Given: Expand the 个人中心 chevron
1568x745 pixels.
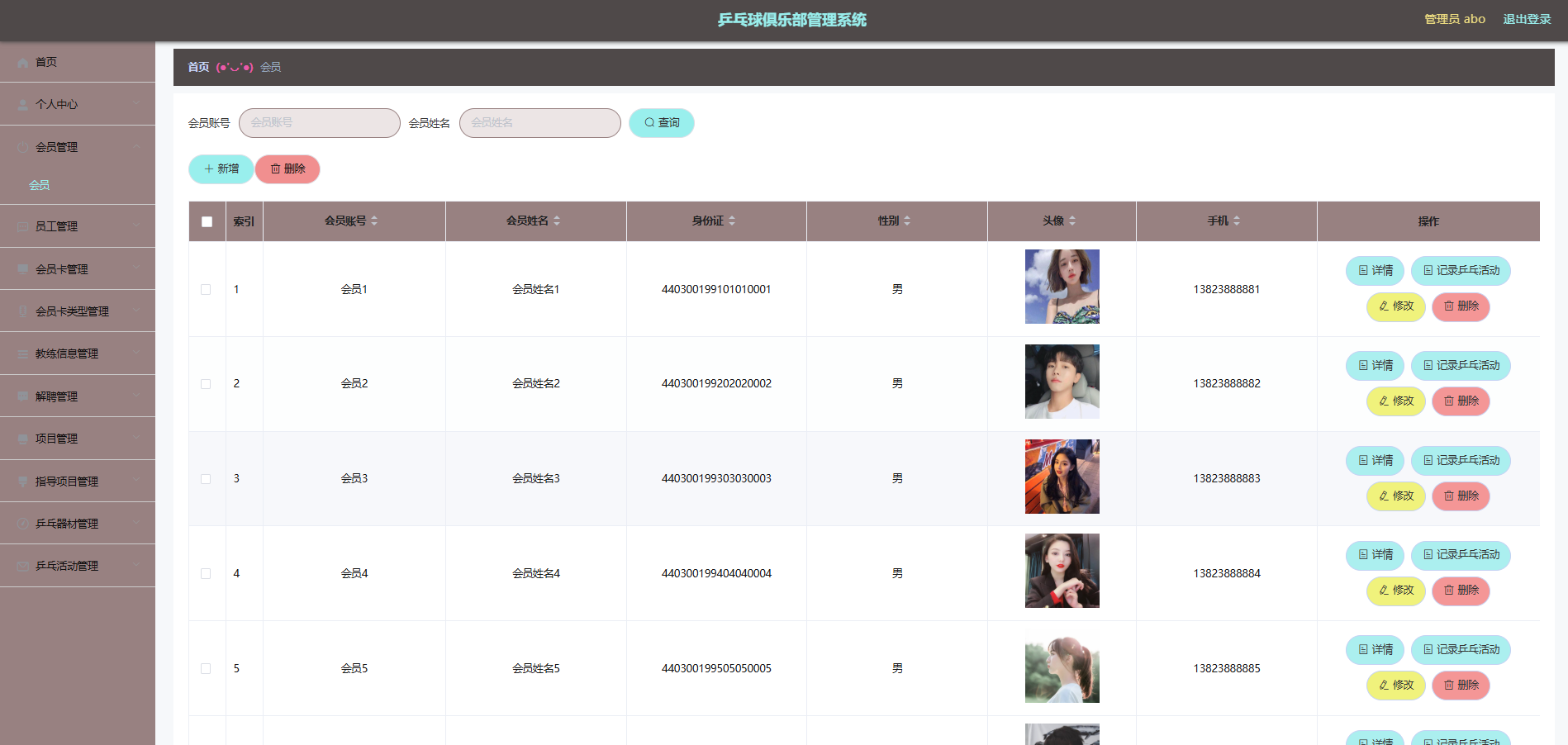Looking at the screenshot, I should 136,104.
